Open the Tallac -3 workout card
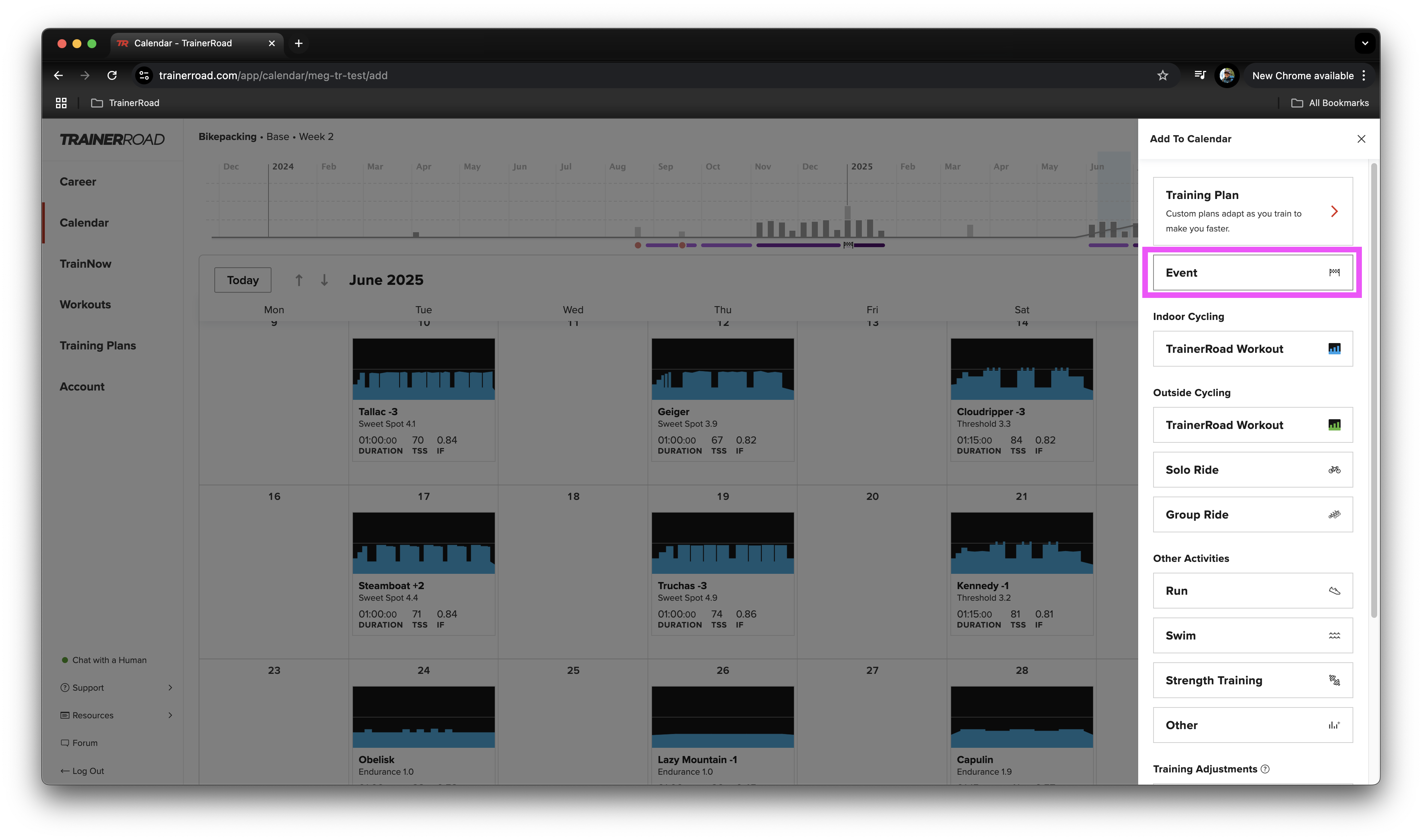 point(423,399)
